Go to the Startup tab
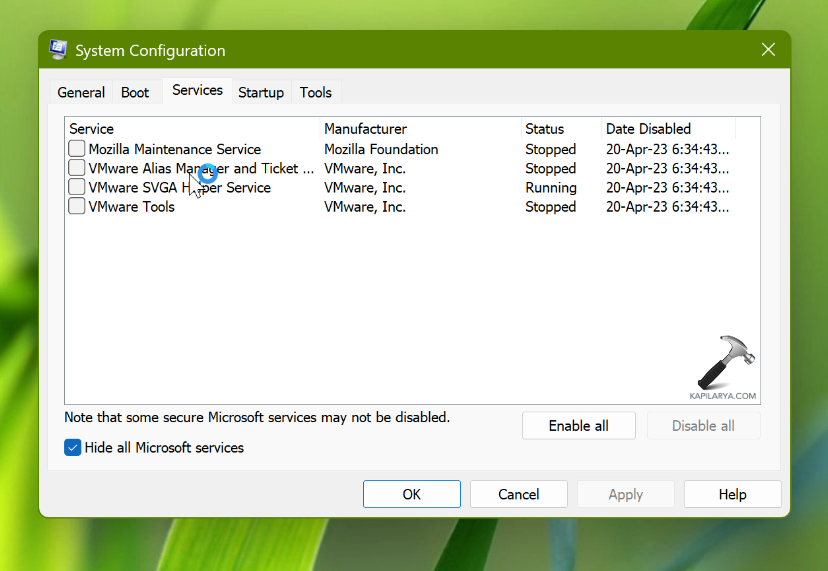 (261, 92)
